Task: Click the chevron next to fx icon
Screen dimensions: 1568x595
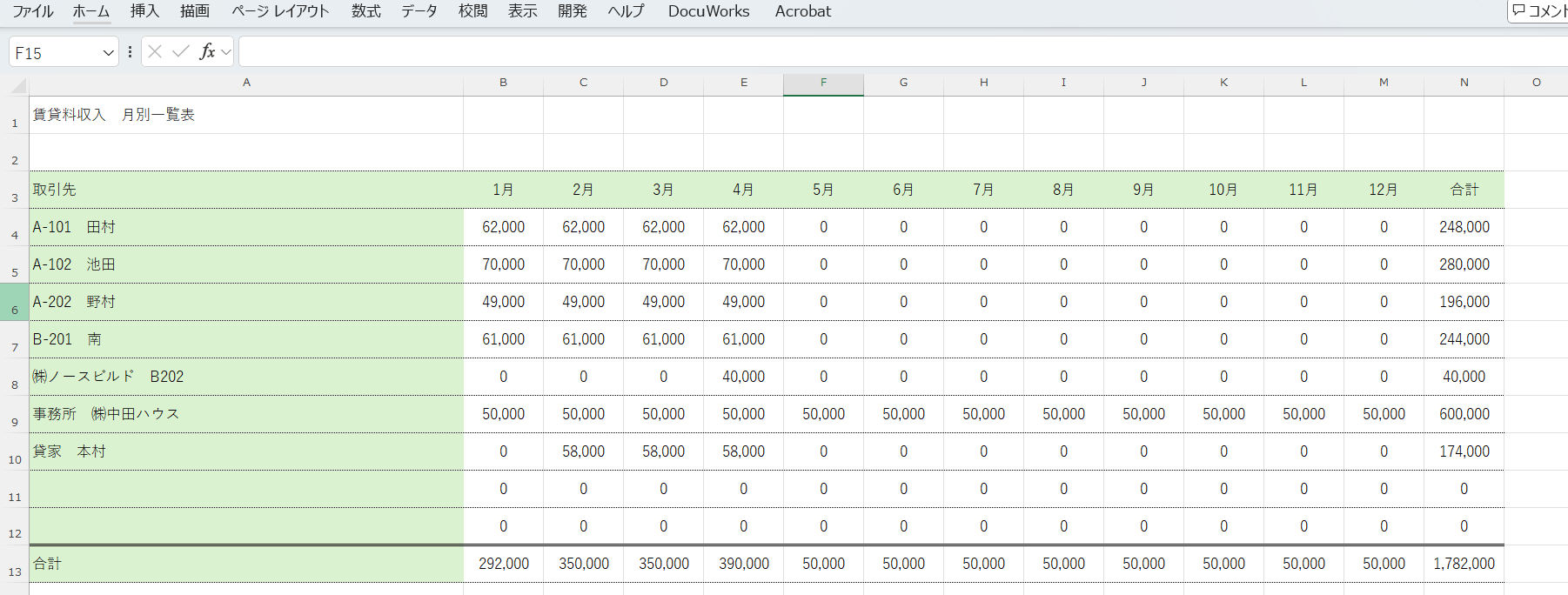Action: tap(226, 52)
